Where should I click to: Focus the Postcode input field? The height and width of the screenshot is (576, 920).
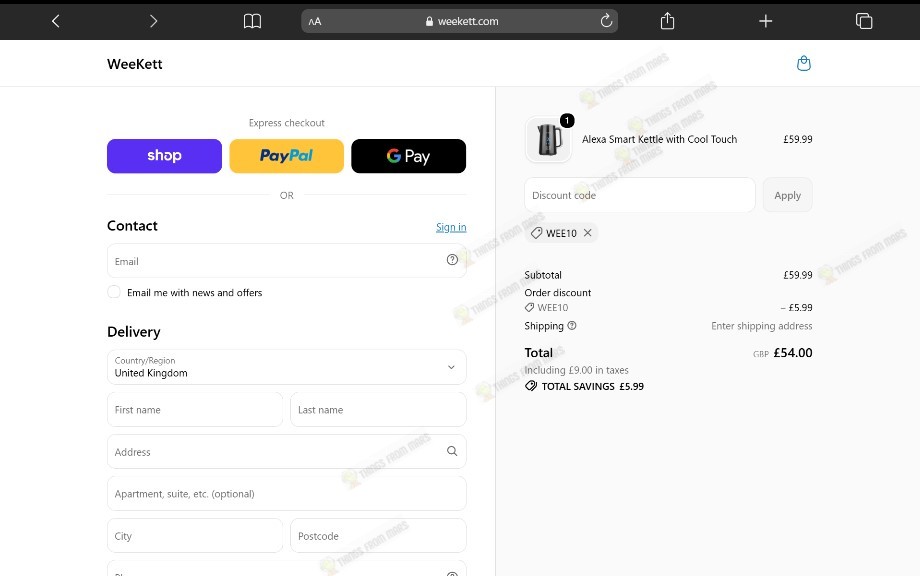[x=378, y=536]
